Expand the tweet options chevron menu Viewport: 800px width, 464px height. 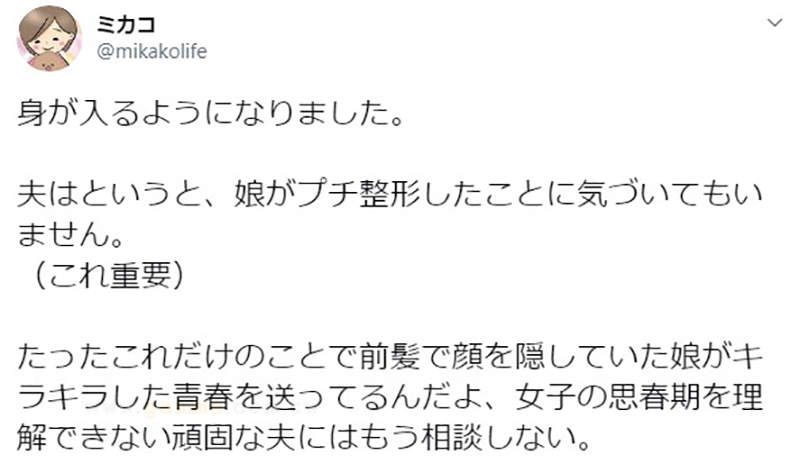(x=772, y=22)
